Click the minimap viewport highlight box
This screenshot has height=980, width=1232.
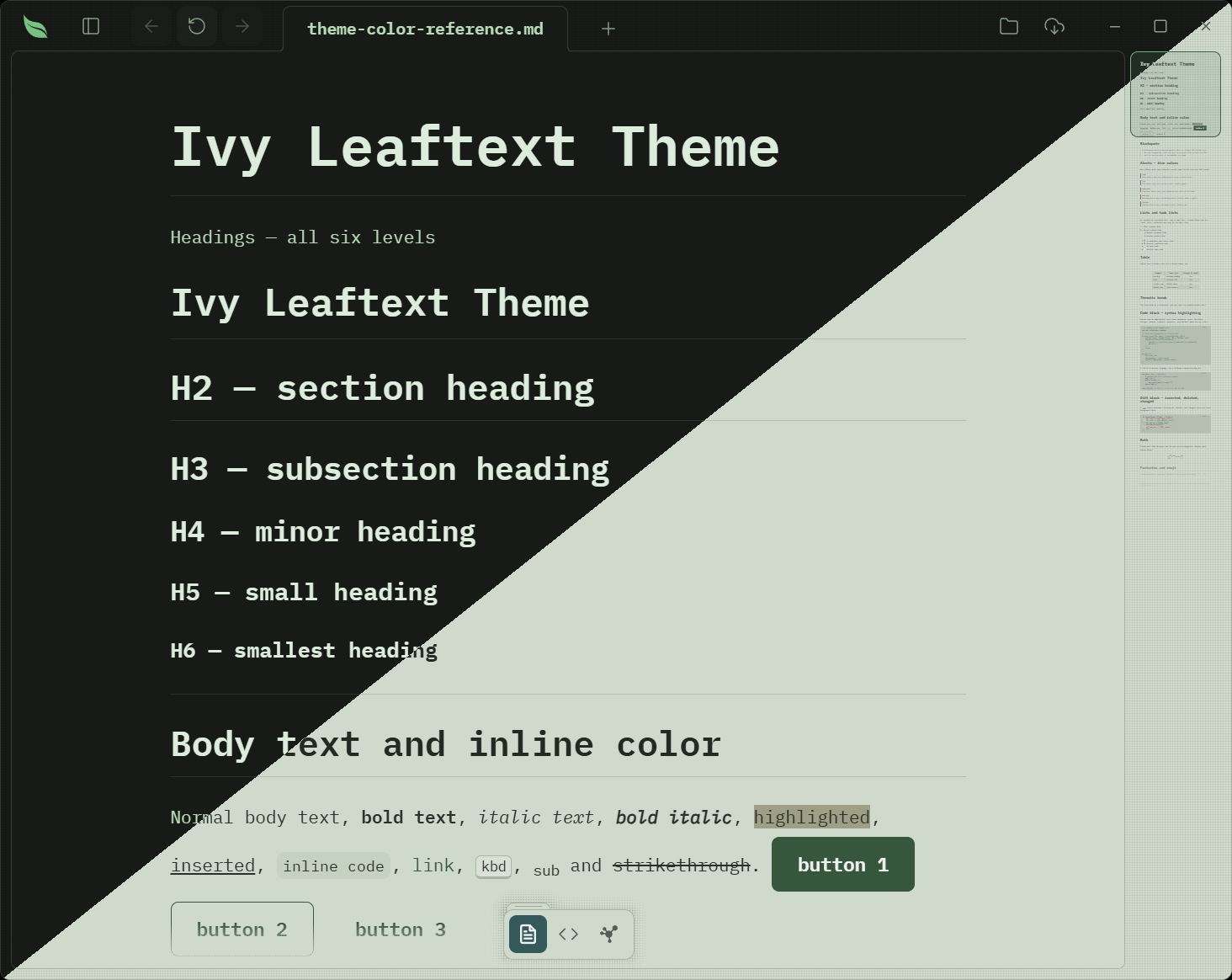pos(1176,94)
